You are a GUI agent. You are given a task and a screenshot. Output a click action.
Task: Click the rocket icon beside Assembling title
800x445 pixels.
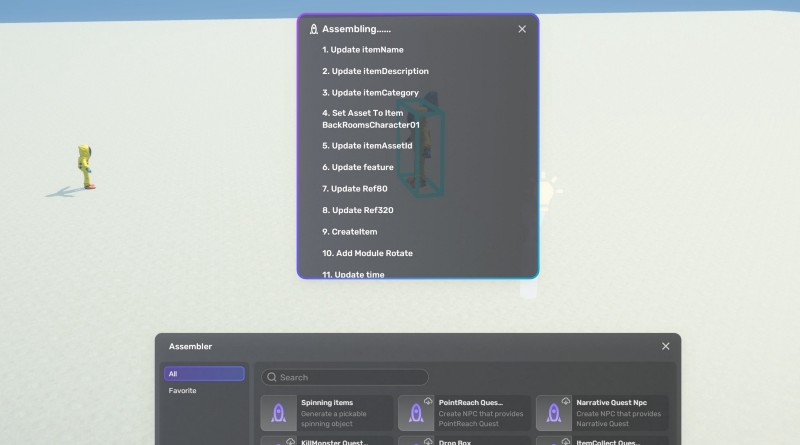click(x=314, y=30)
